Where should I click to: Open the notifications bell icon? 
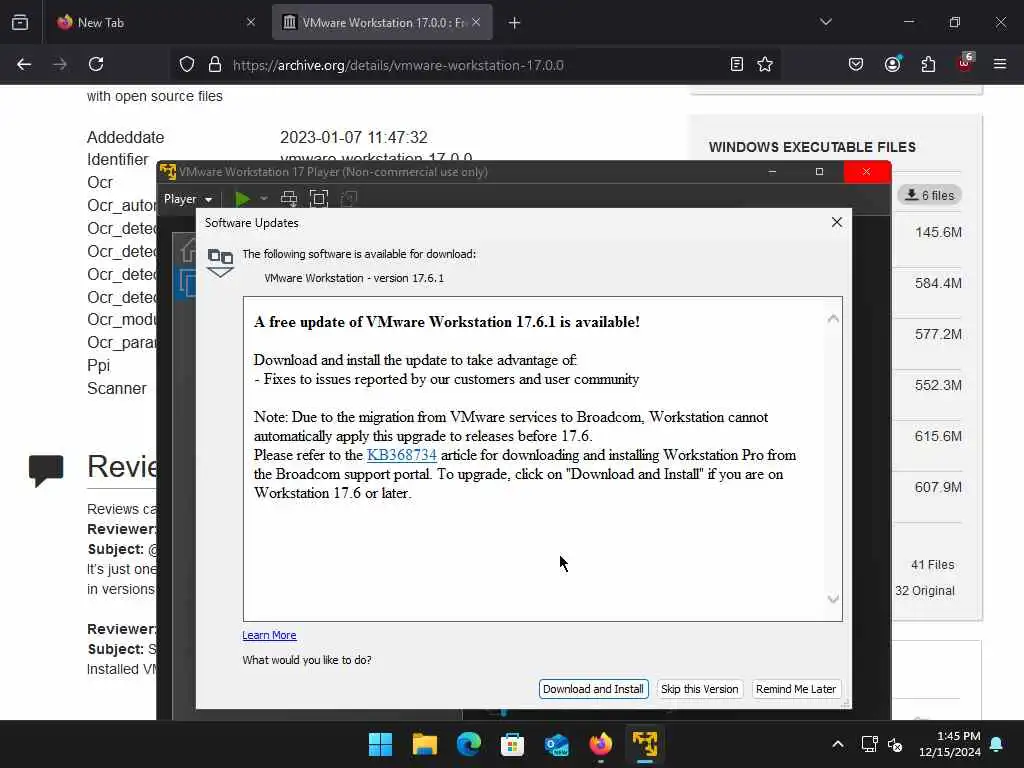point(997,744)
